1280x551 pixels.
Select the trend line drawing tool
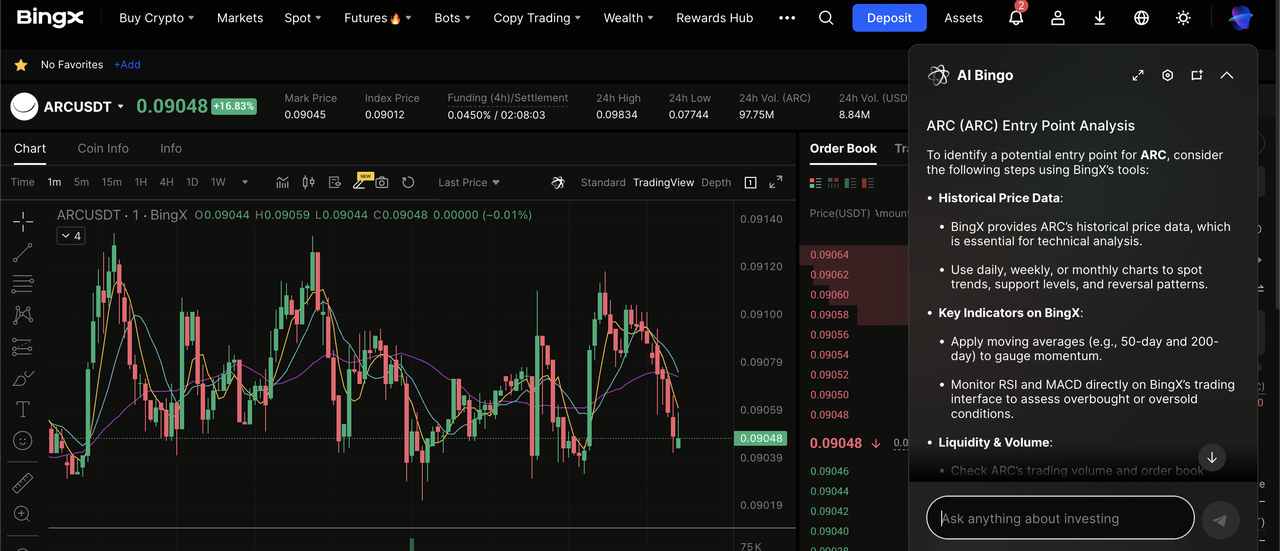pos(22,253)
